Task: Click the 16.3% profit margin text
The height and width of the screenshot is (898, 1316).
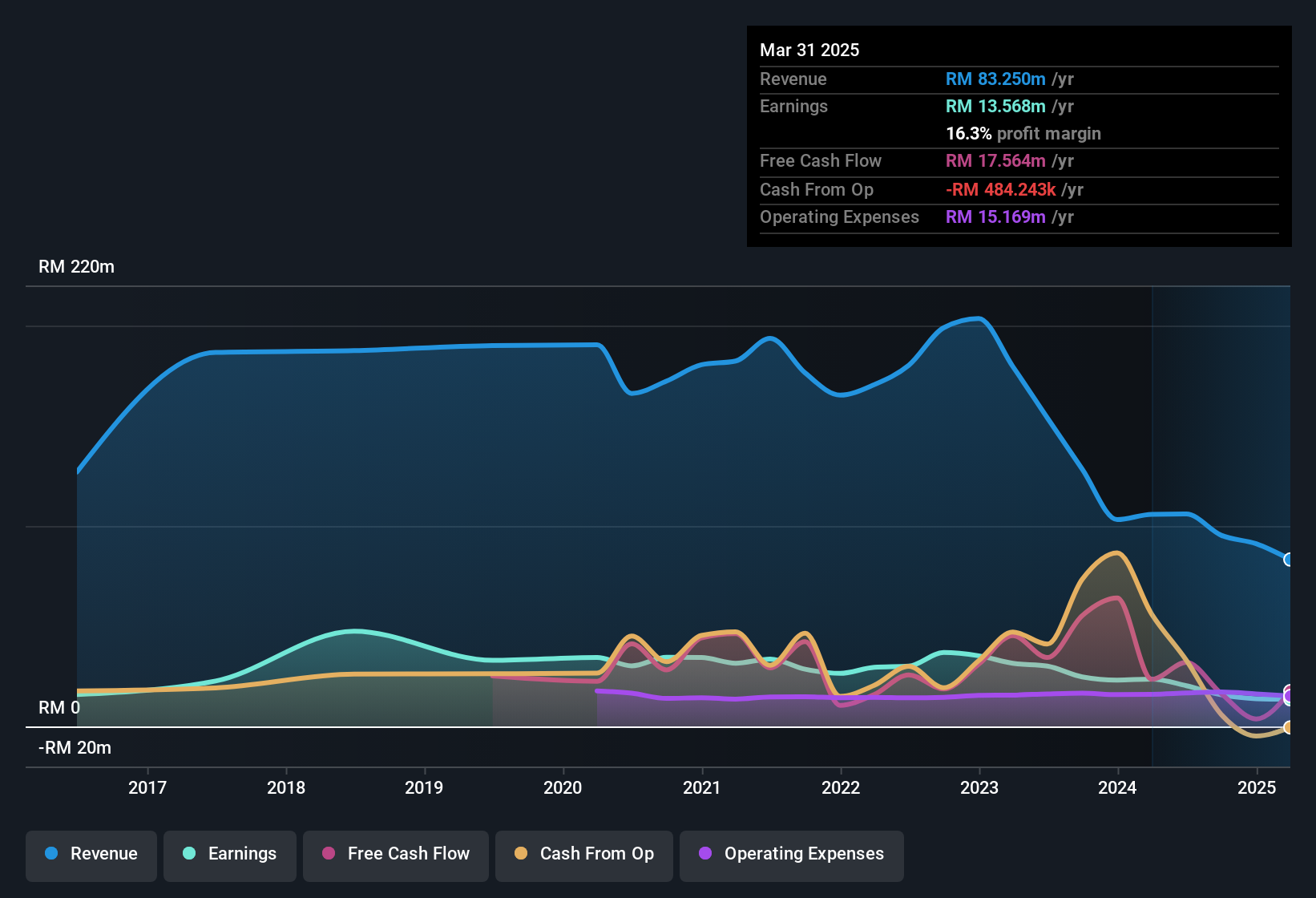Action: [1023, 133]
